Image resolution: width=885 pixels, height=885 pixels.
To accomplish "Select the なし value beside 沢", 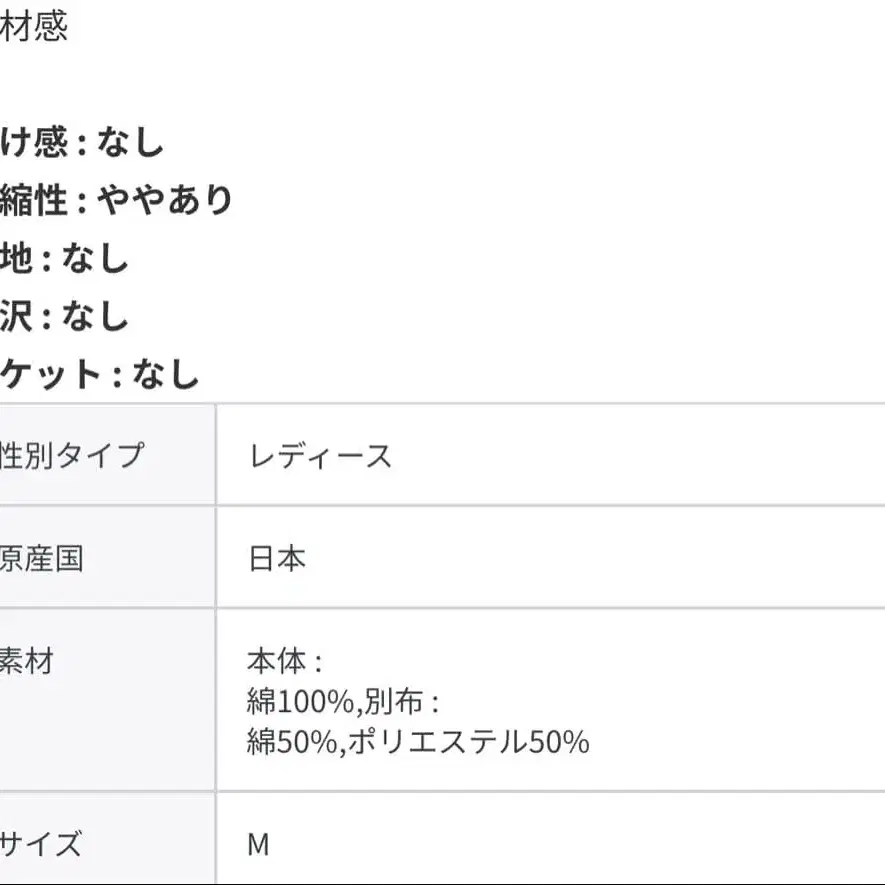I will 96,316.
